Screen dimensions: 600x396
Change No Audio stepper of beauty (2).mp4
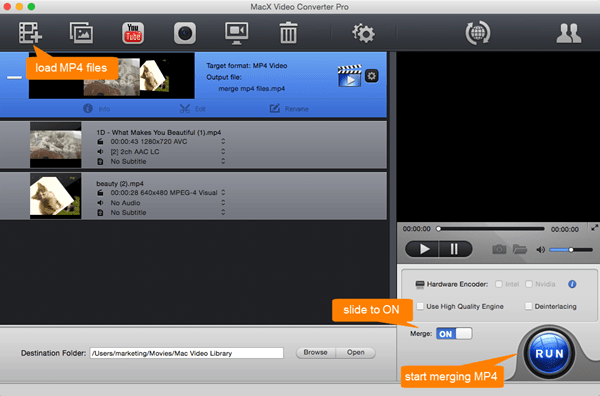pyautogui.click(x=223, y=202)
